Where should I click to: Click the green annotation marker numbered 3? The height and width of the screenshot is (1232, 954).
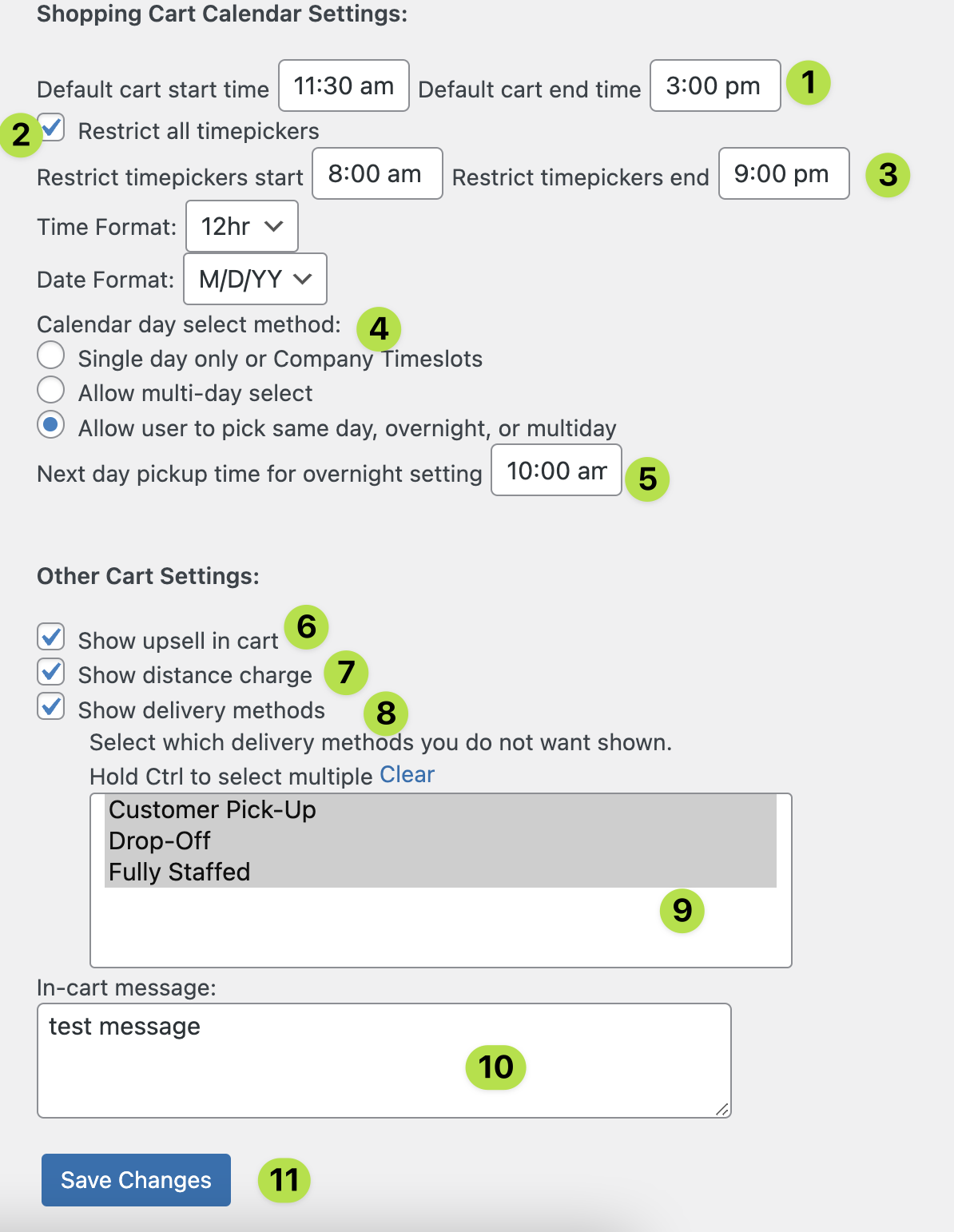pyautogui.click(x=888, y=175)
